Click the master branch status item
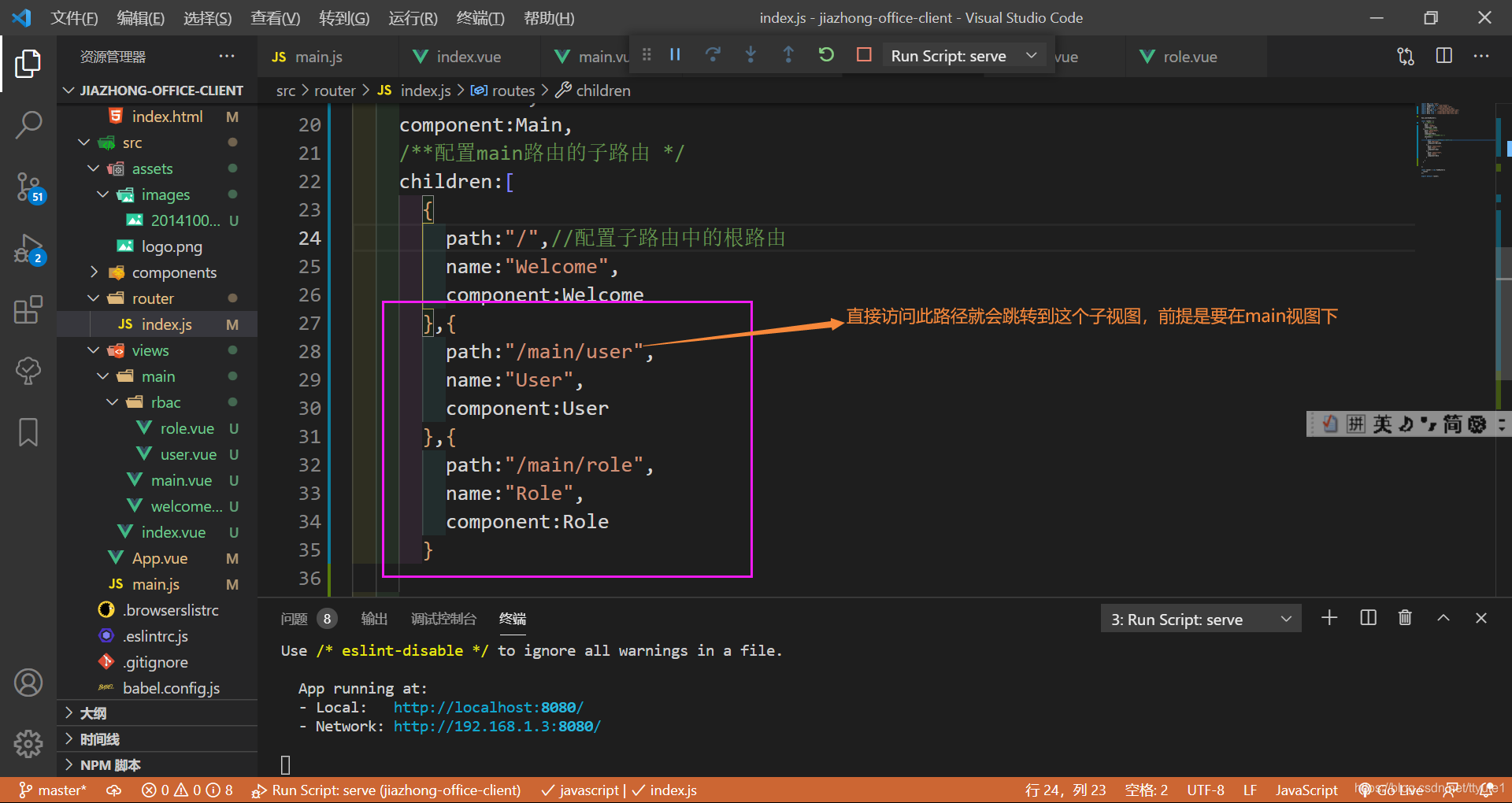The image size is (1512, 803). (x=53, y=790)
